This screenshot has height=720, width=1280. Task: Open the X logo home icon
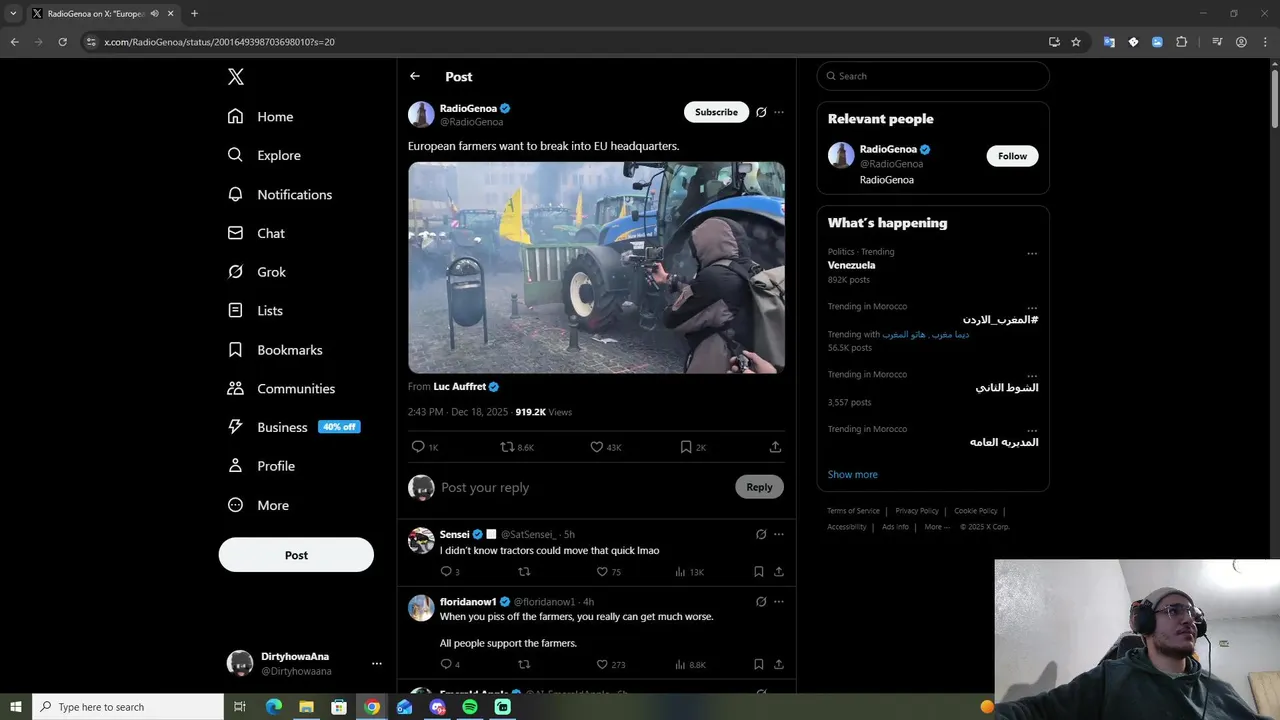pyautogui.click(x=235, y=77)
